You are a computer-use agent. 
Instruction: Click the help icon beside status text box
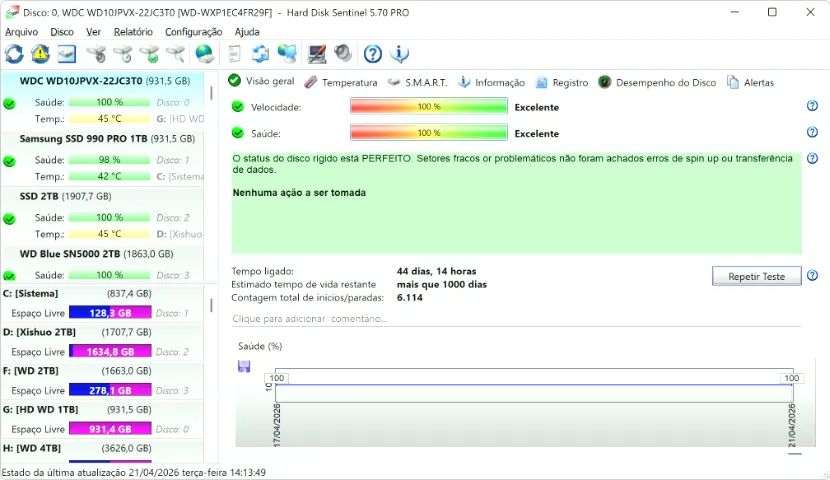812,158
